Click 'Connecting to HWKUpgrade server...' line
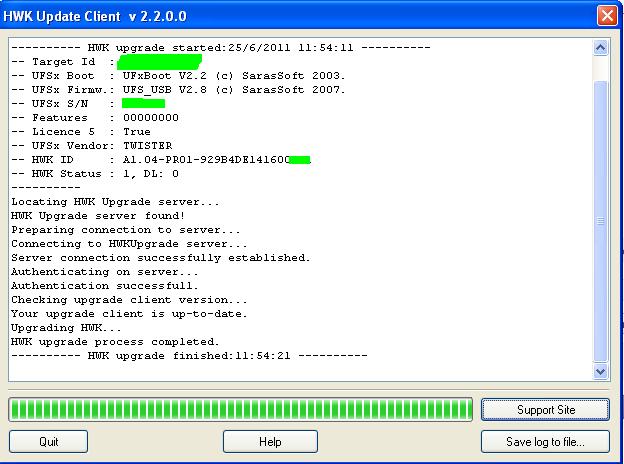Image resolution: width=624 pixels, height=464 pixels. (129, 244)
